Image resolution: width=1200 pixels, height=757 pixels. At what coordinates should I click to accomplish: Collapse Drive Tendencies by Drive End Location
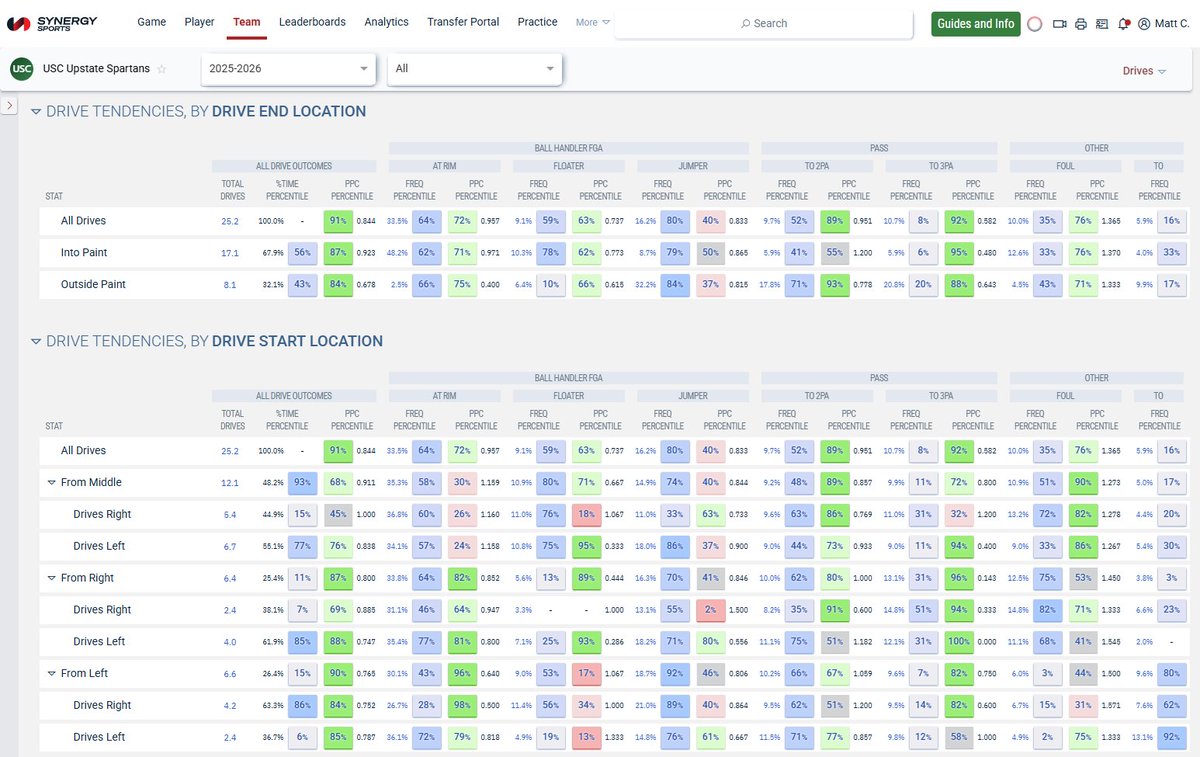pyautogui.click(x=36, y=112)
